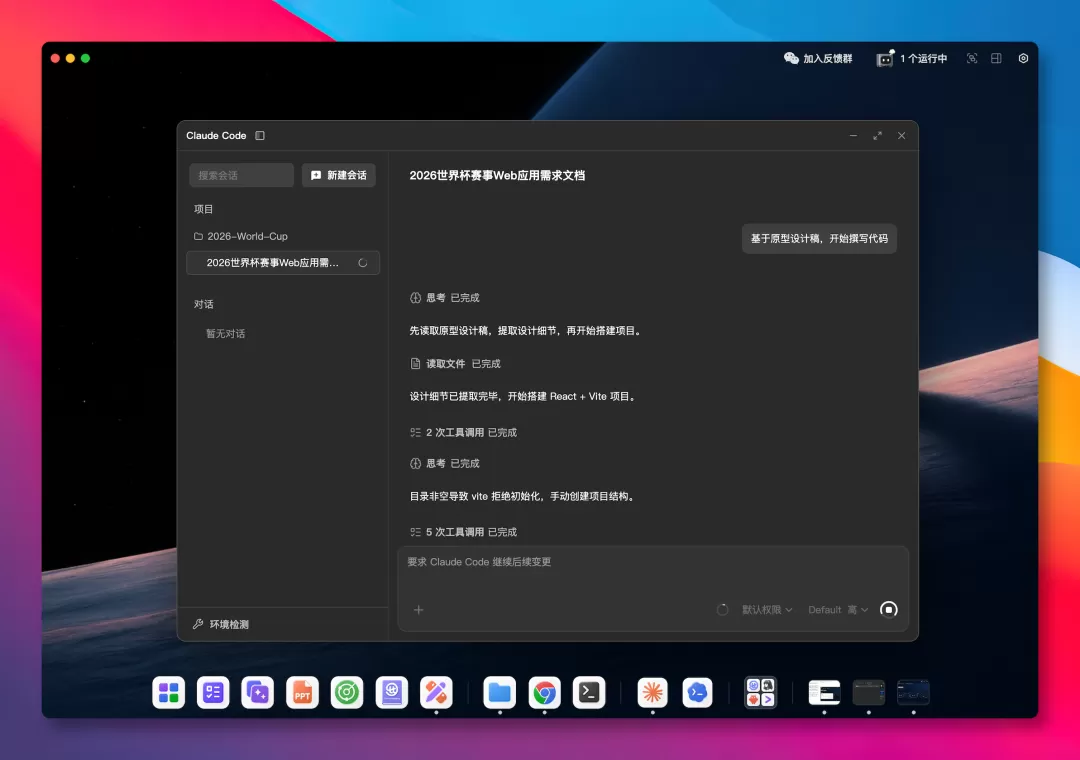The image size is (1080, 760).
Task: Expand the 2 次工具调用 已完成 step
Action: 463,433
